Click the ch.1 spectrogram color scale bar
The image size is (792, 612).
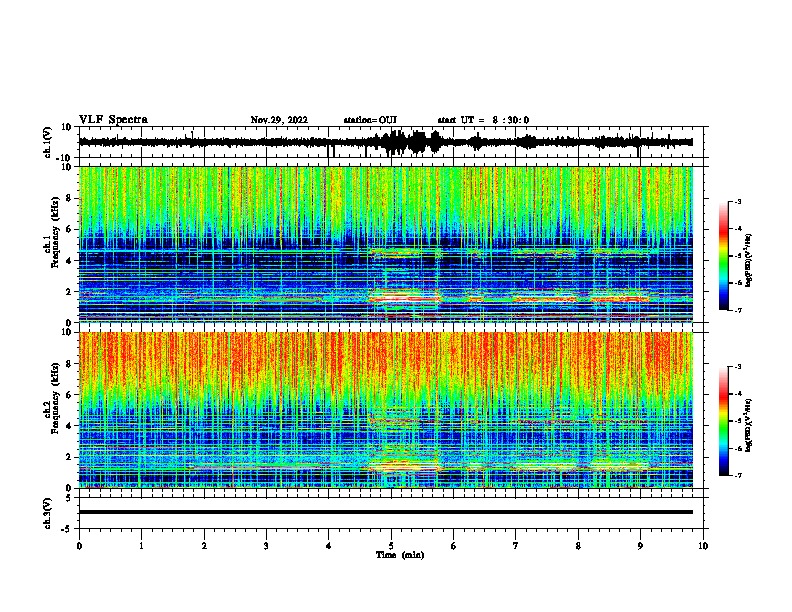(x=723, y=256)
